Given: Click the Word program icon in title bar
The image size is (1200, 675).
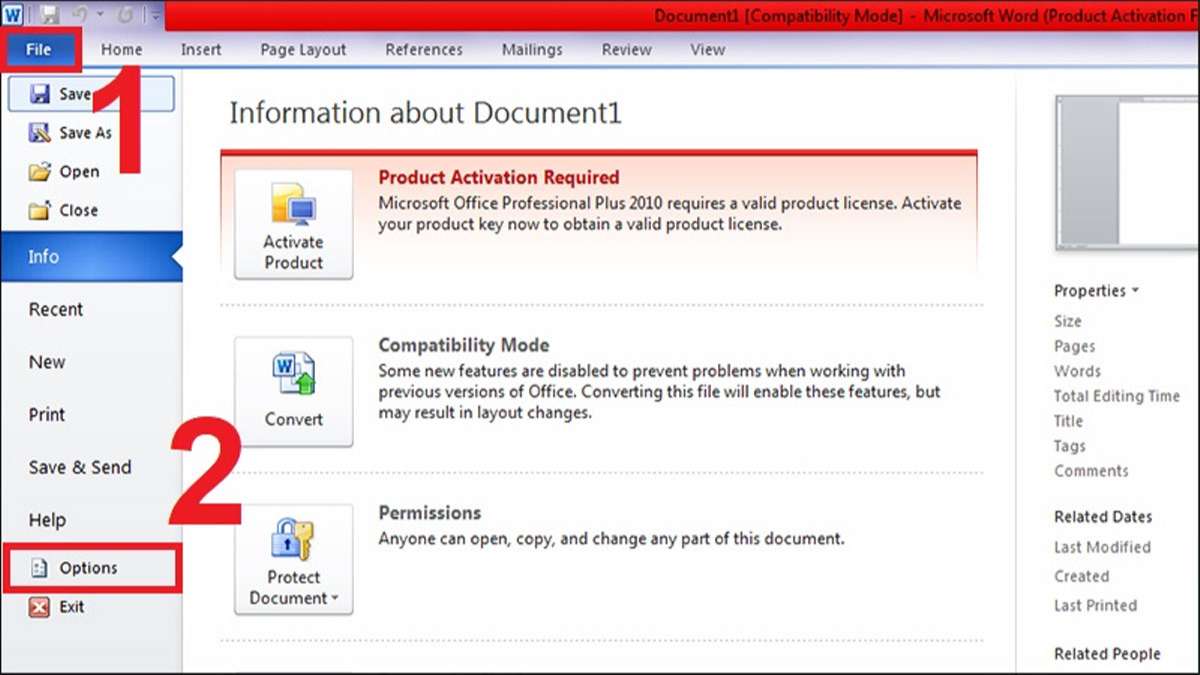Looking at the screenshot, I should coord(13,14).
